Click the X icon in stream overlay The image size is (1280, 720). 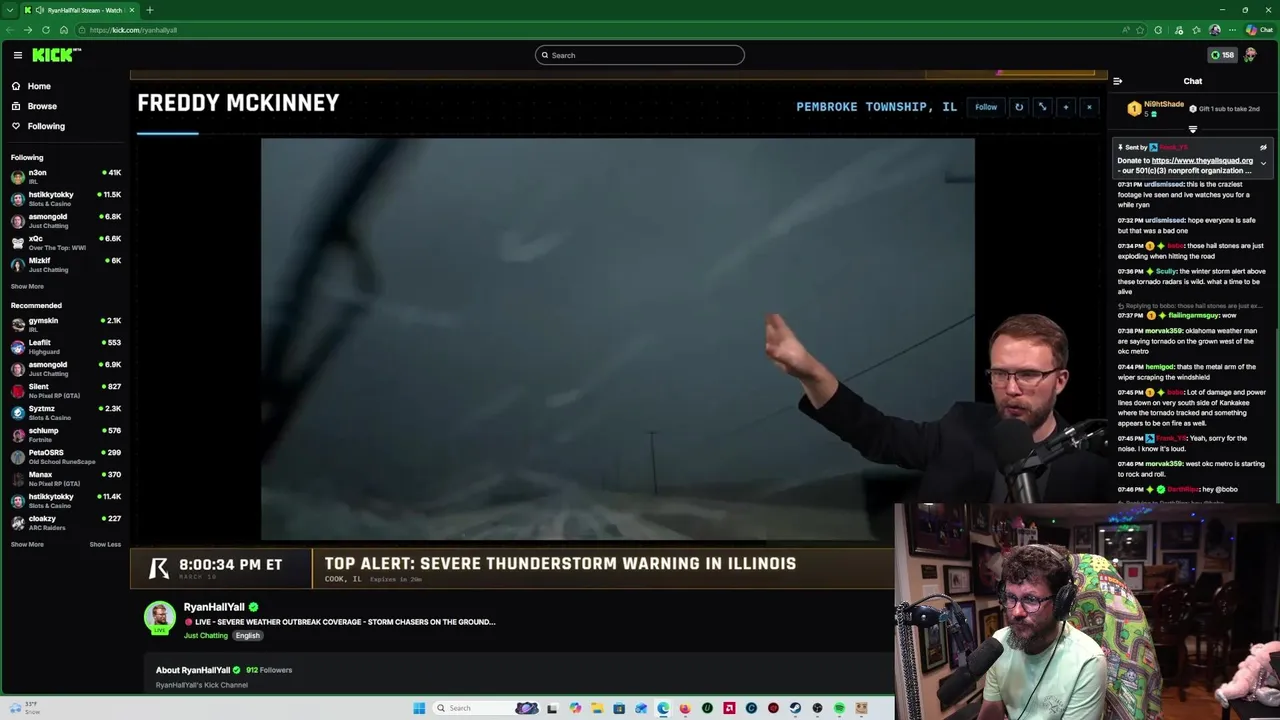1089,107
